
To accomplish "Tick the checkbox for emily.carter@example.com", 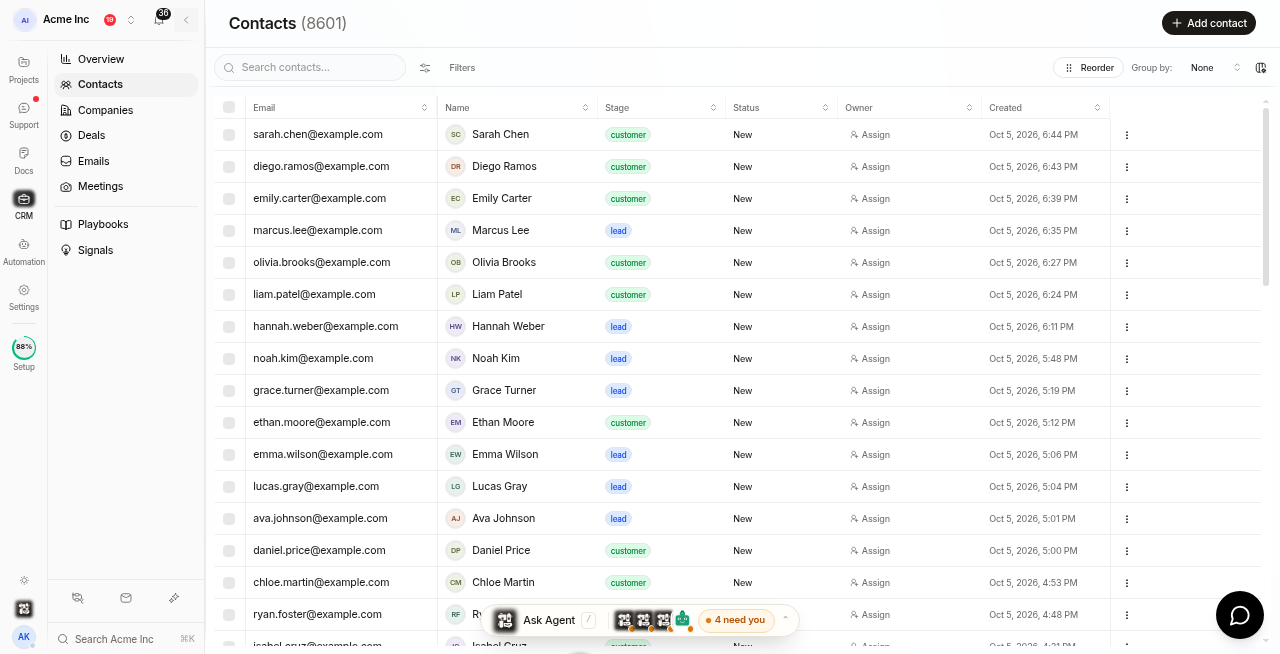I will pos(229,199).
